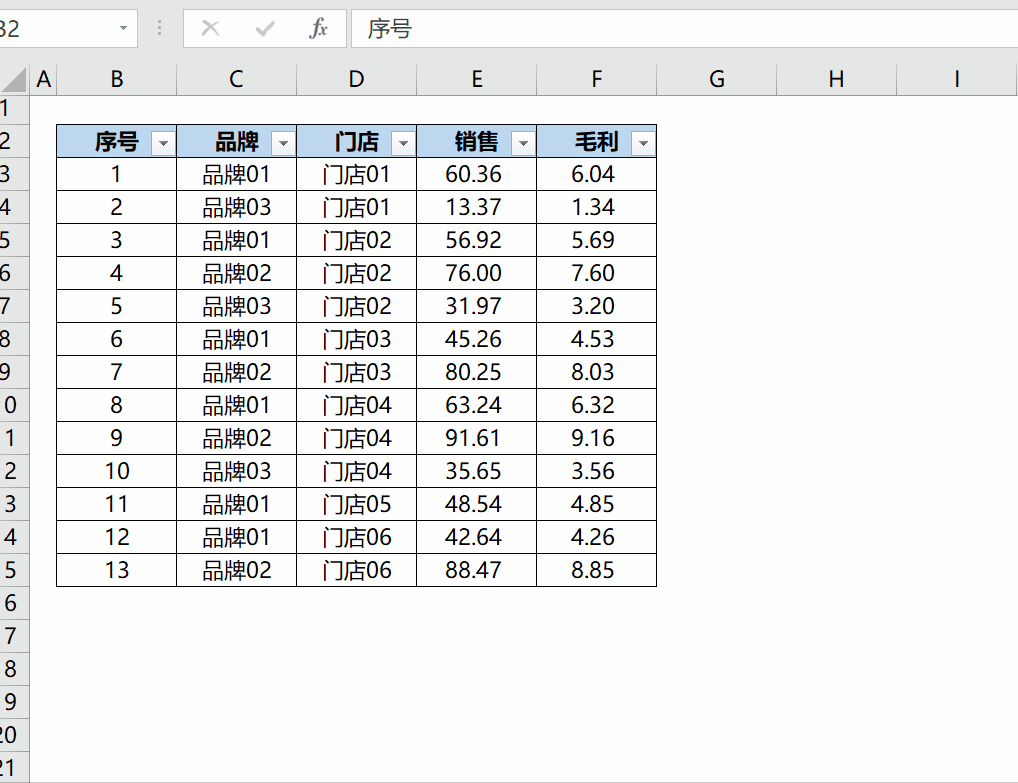Select gross profit cell 3.20
Image resolution: width=1018 pixels, height=783 pixels.
[x=597, y=306]
